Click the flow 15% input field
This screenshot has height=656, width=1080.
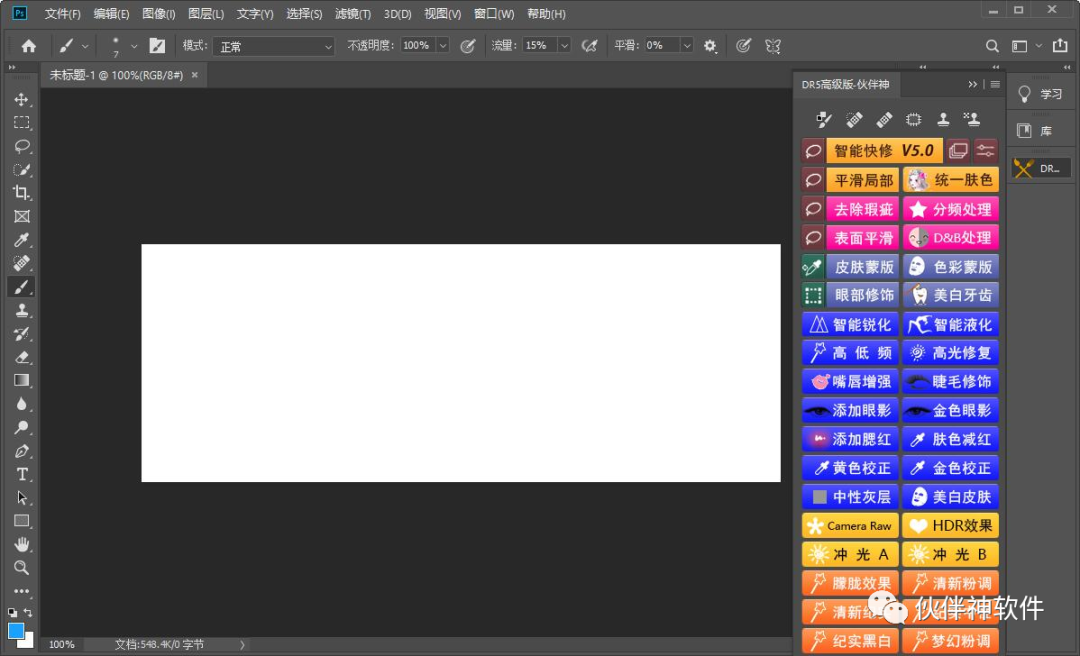tap(539, 45)
